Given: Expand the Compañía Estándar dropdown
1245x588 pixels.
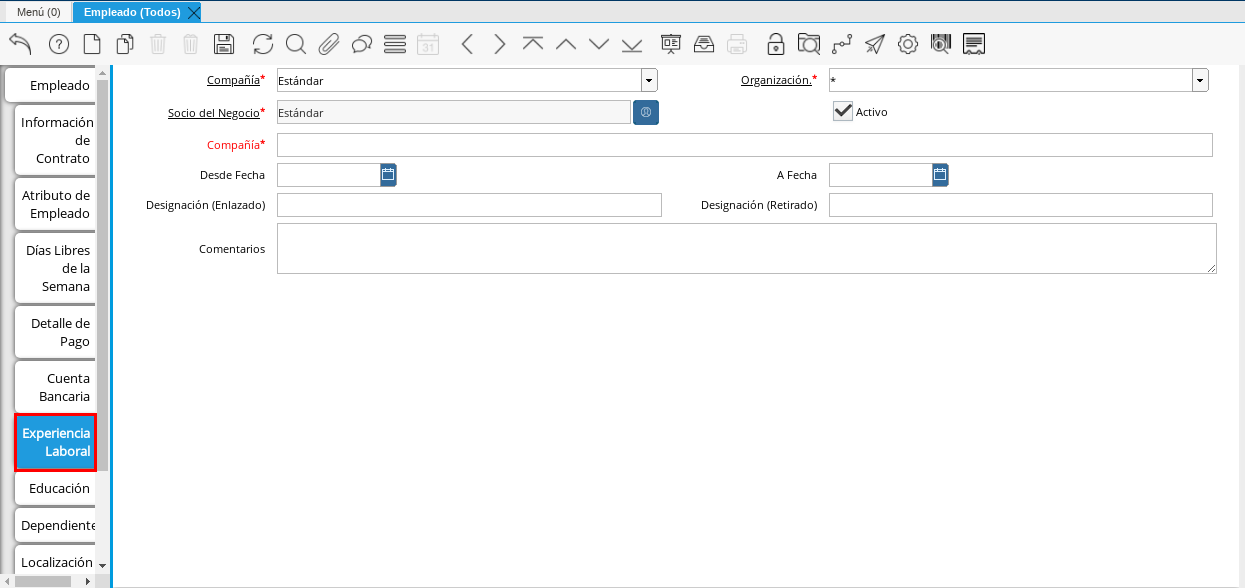Looking at the screenshot, I should (x=649, y=81).
